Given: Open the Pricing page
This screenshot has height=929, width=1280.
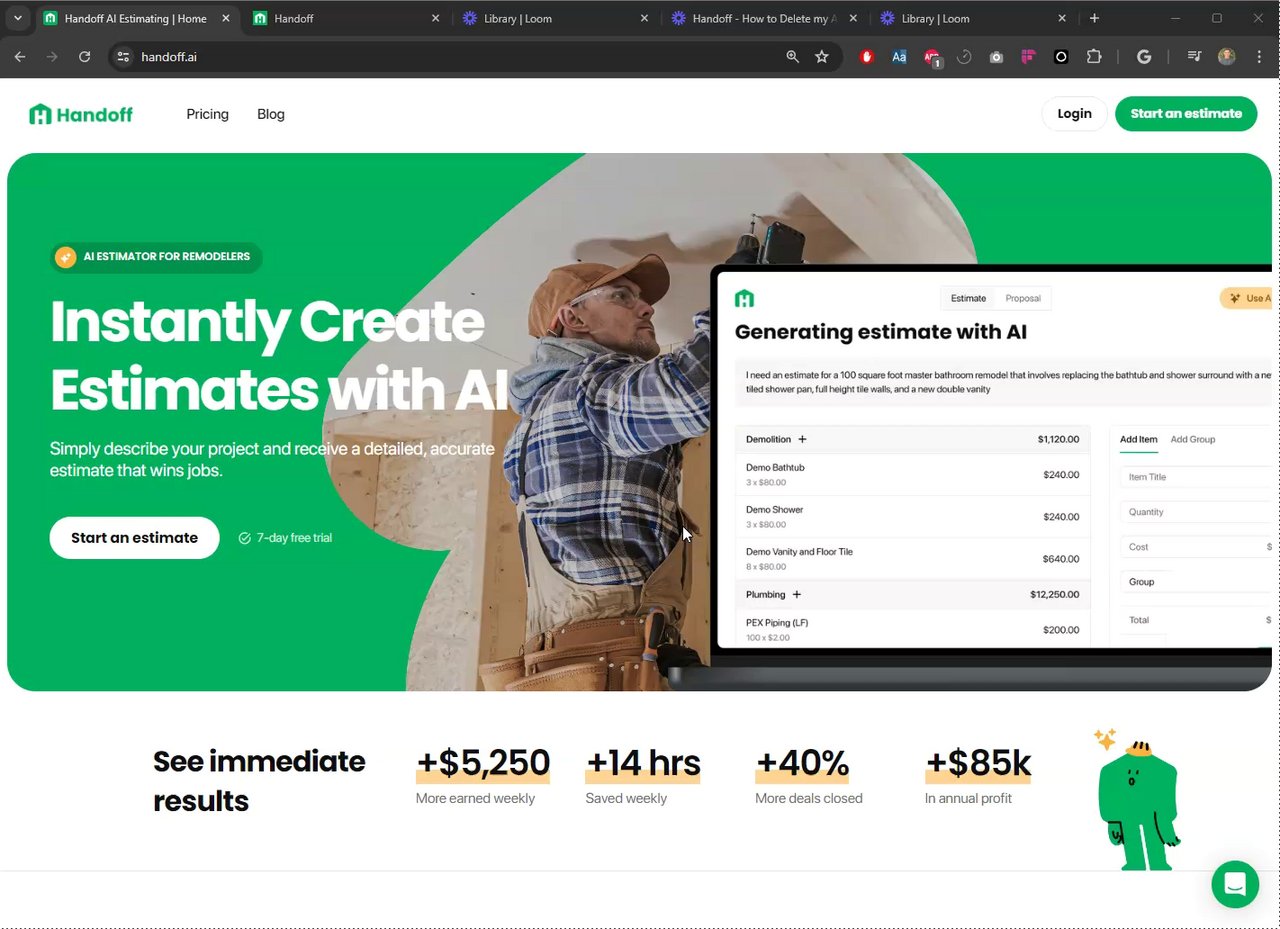Looking at the screenshot, I should tap(207, 114).
